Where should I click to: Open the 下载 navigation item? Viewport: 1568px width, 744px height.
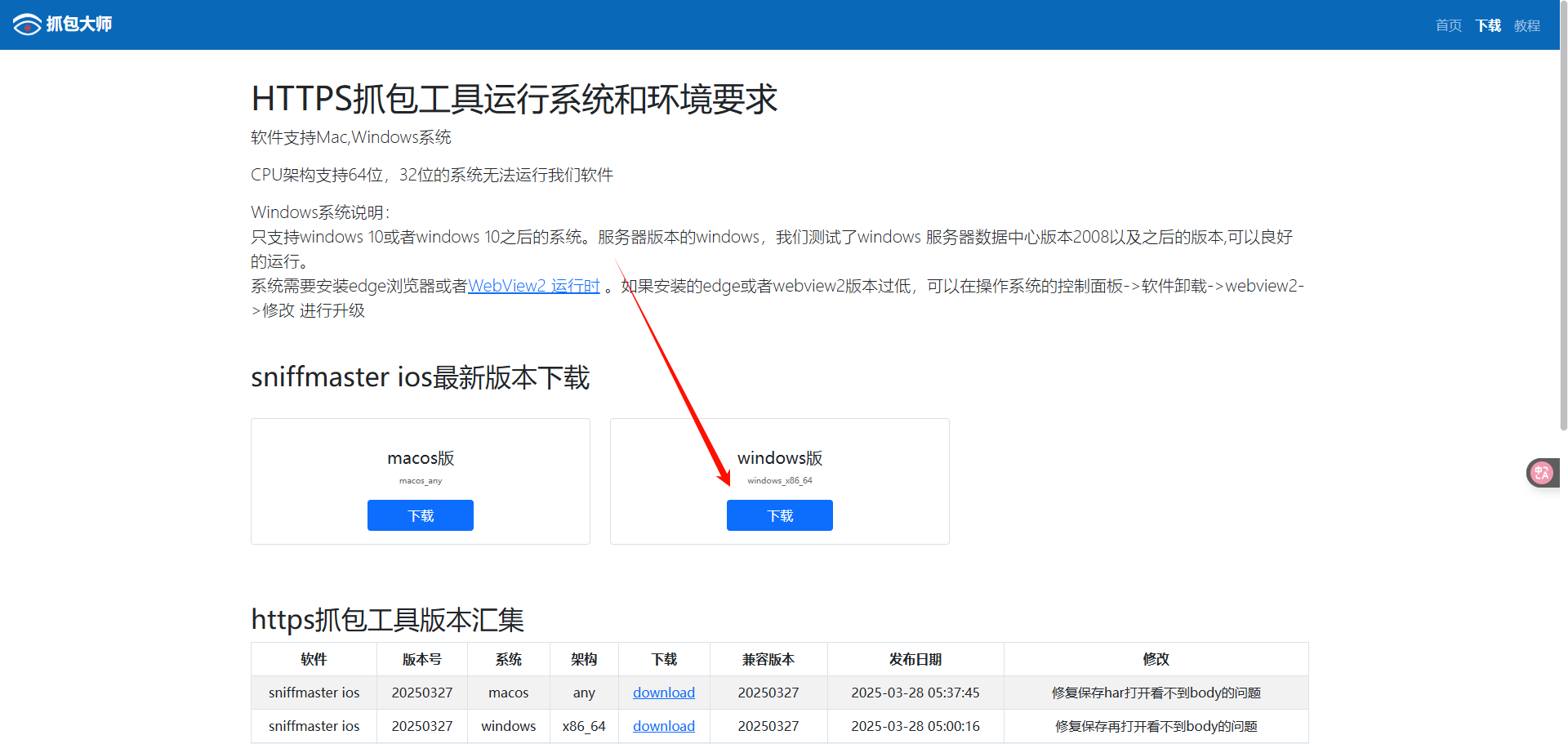tap(1488, 25)
